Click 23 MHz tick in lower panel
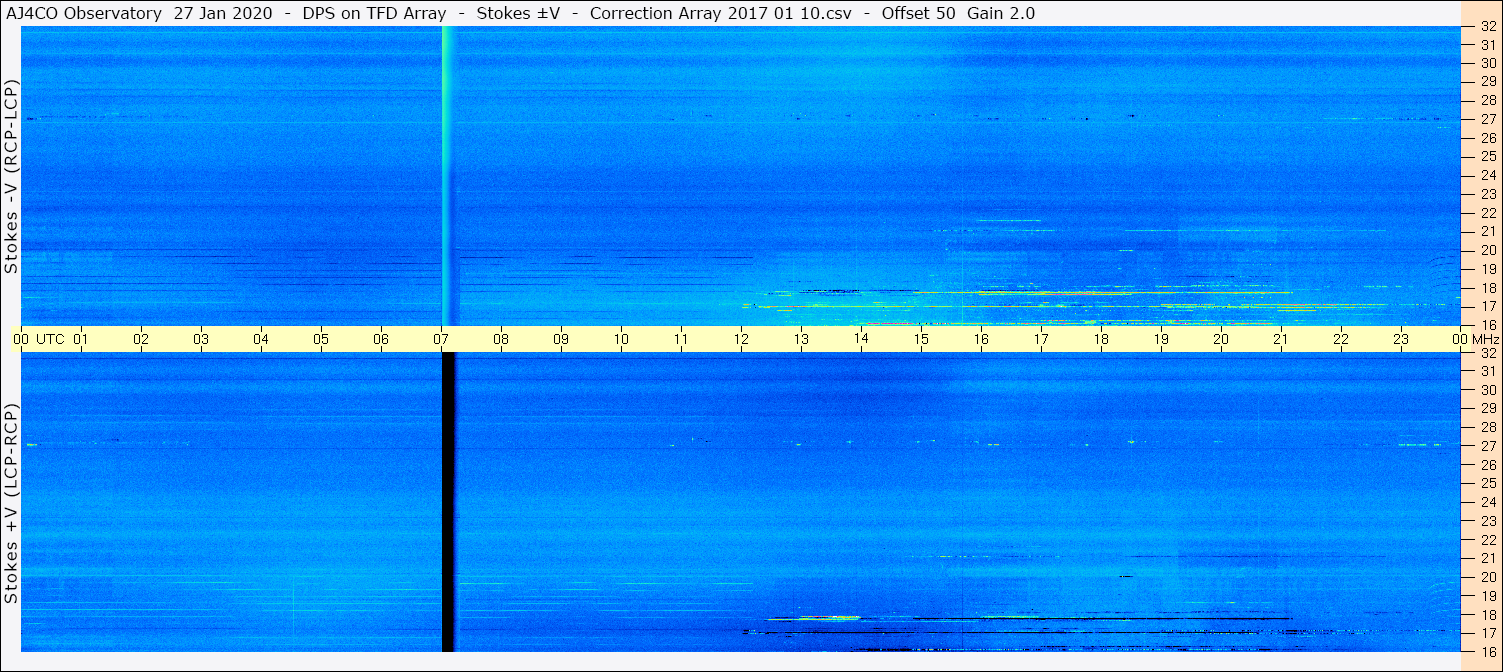This screenshot has width=1503, height=672. [x=1488, y=521]
